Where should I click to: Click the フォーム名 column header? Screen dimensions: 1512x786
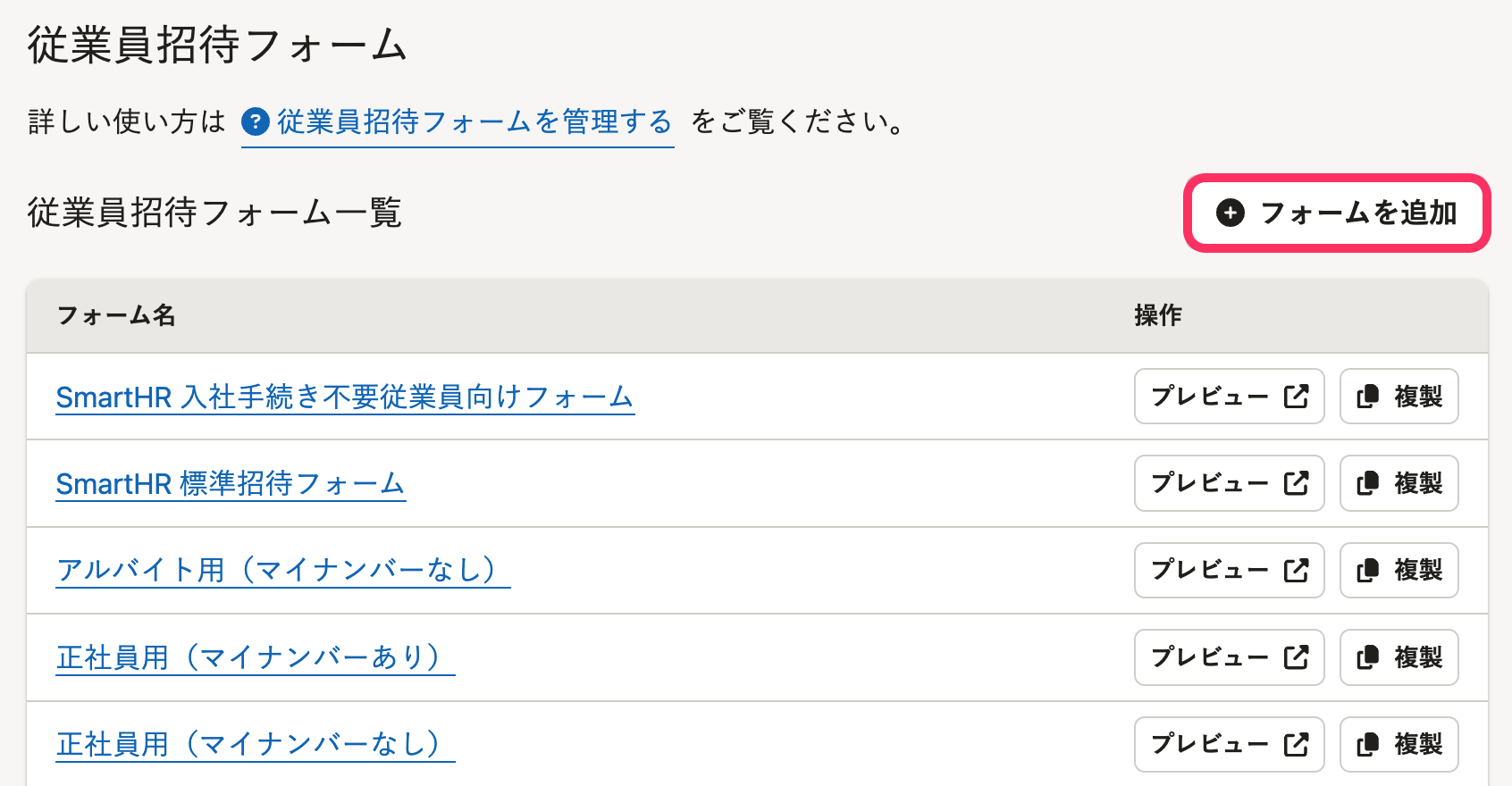pyautogui.click(x=116, y=315)
